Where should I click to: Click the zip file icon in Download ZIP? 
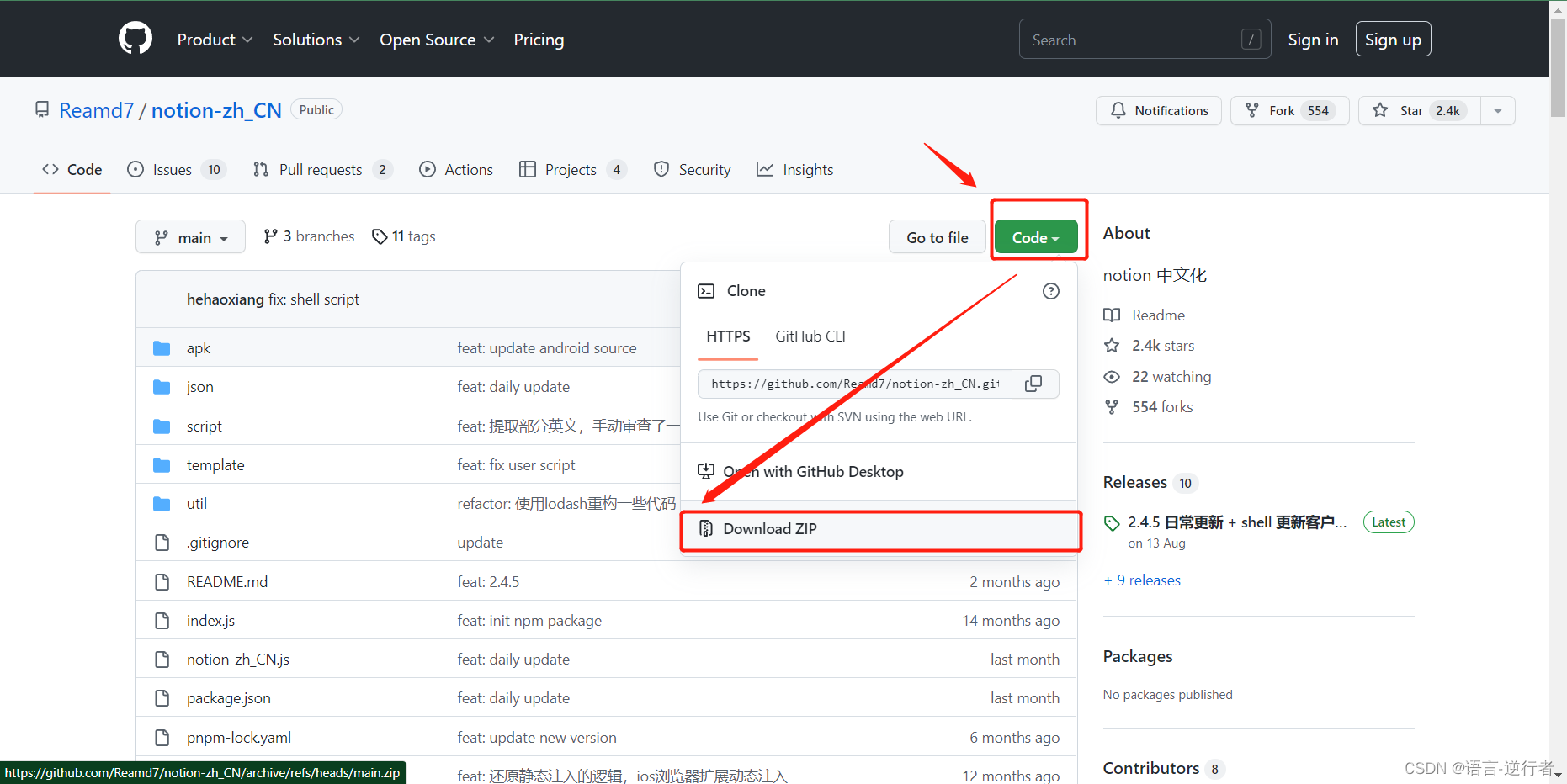(x=706, y=528)
